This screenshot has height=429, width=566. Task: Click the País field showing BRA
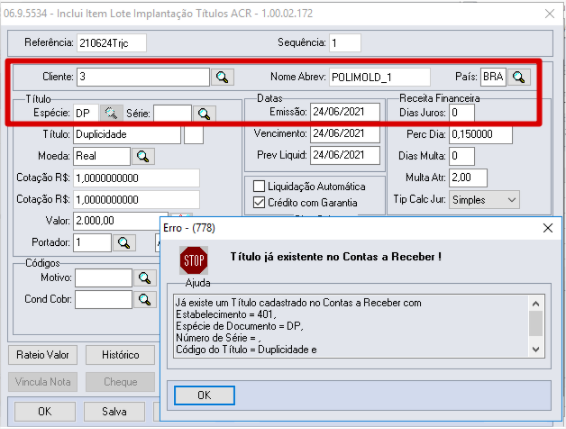tap(493, 77)
